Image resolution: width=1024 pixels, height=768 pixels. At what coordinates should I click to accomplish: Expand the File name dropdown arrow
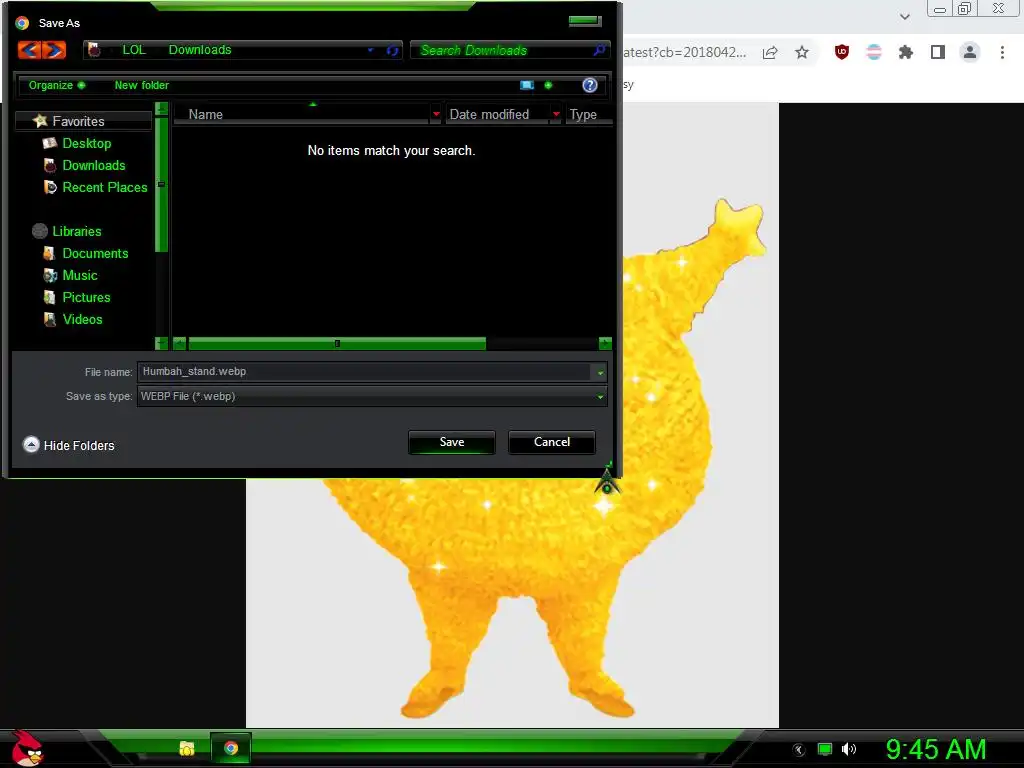[x=600, y=372]
